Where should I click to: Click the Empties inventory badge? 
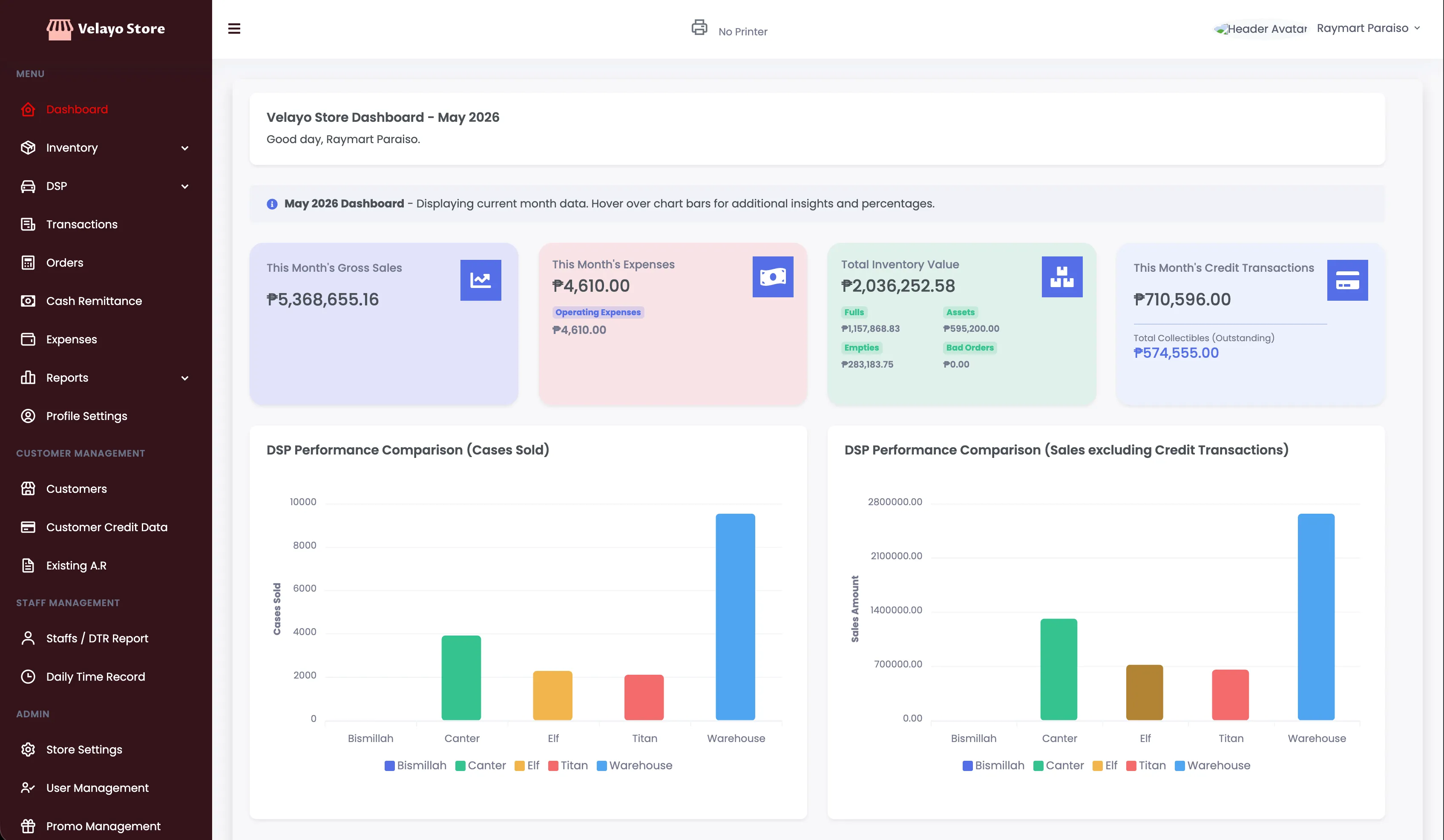861,348
